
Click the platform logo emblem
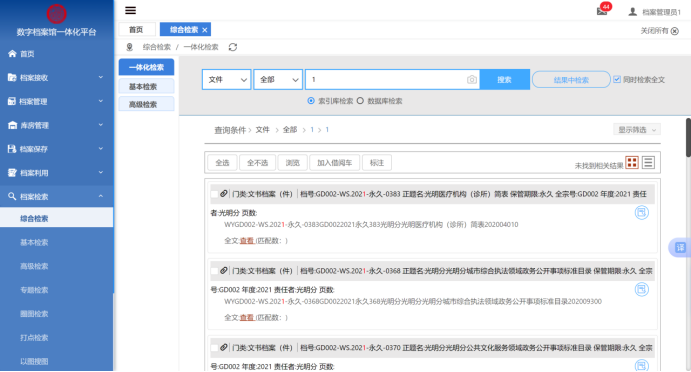coord(56,14)
